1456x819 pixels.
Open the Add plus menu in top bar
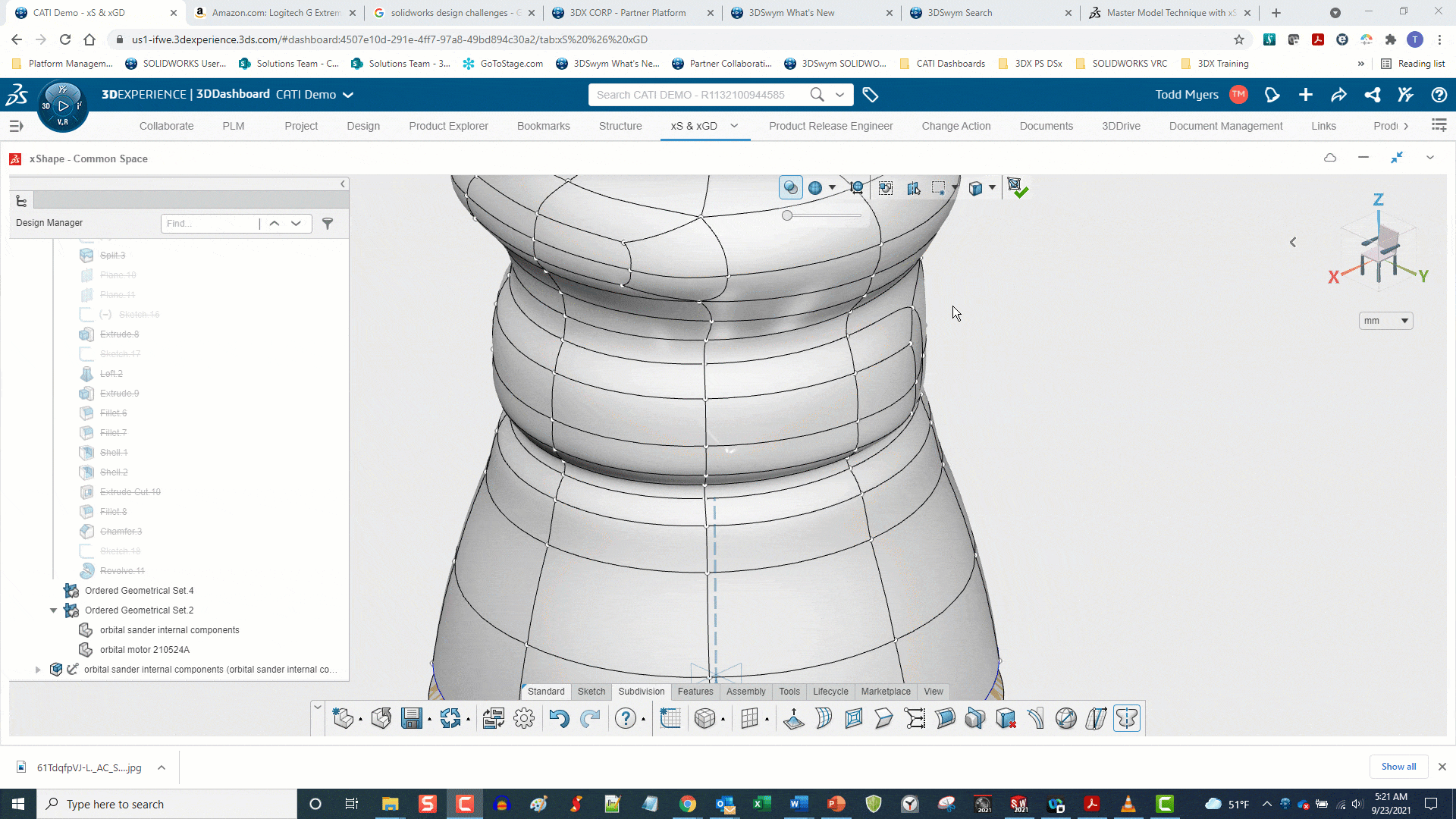click(x=1305, y=95)
